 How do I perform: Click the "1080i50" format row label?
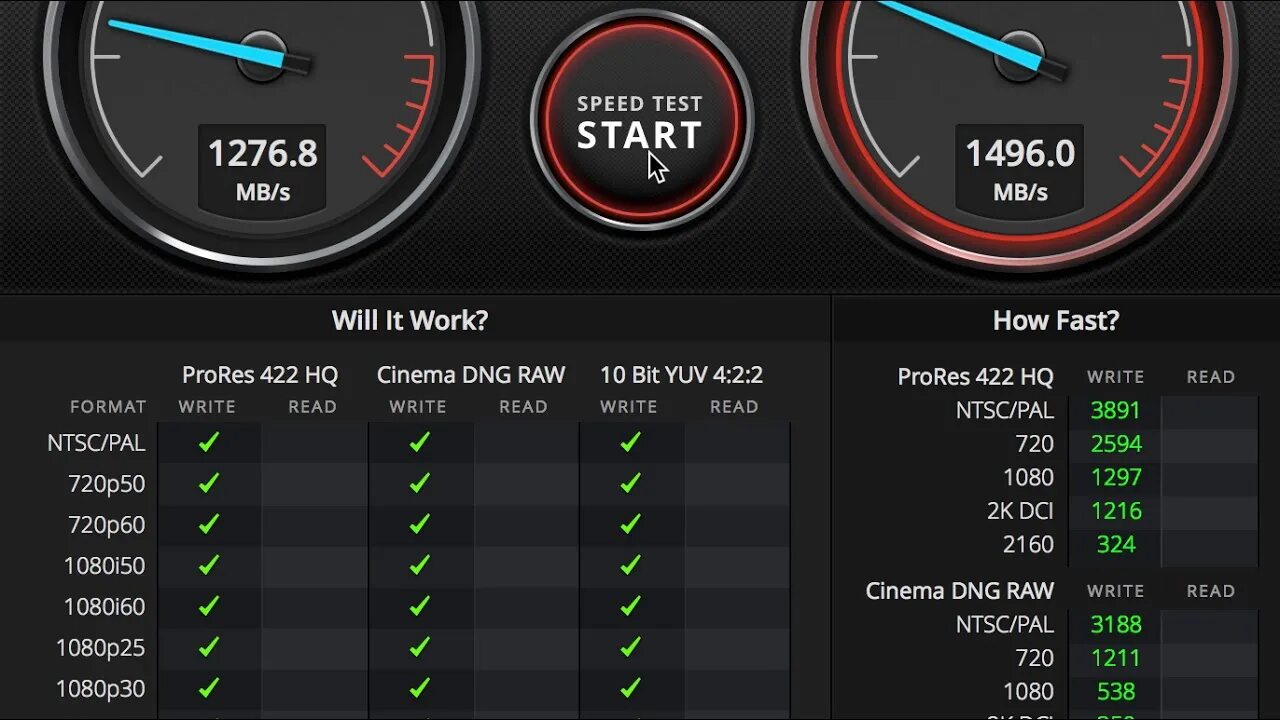point(105,566)
